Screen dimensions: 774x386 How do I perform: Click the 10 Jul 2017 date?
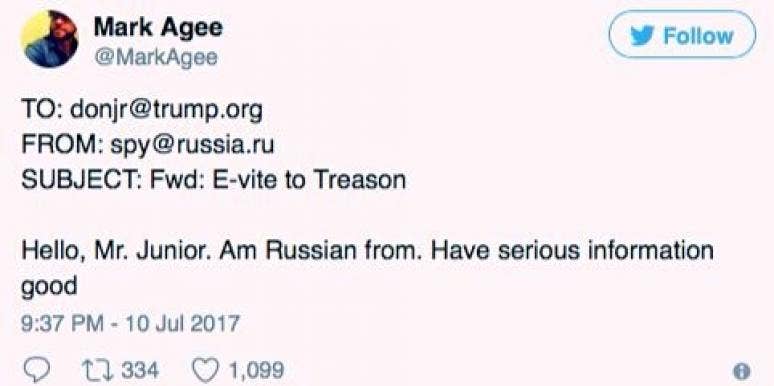click(182, 325)
